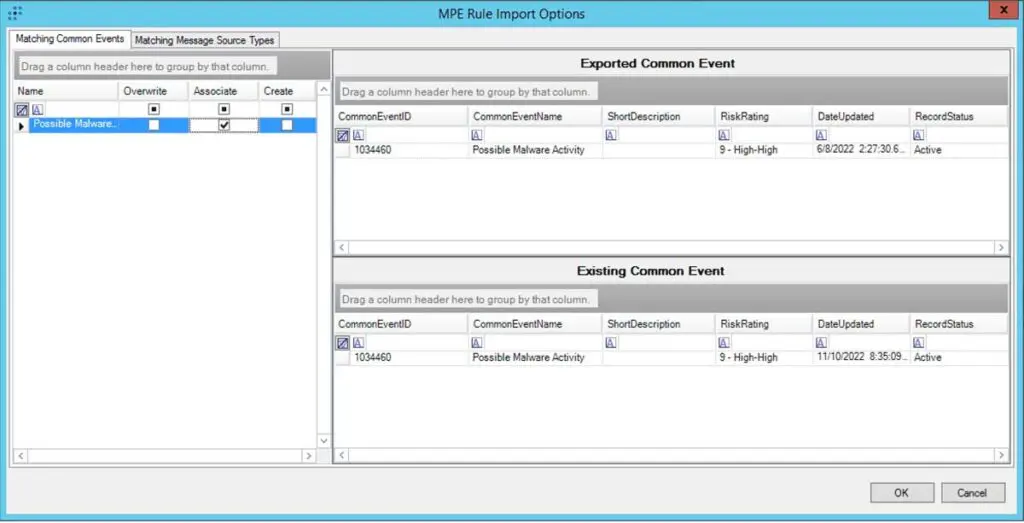Open the DateUpdated filter condition in the Exported grid
Screen dimensions: 1024x523
(821, 135)
